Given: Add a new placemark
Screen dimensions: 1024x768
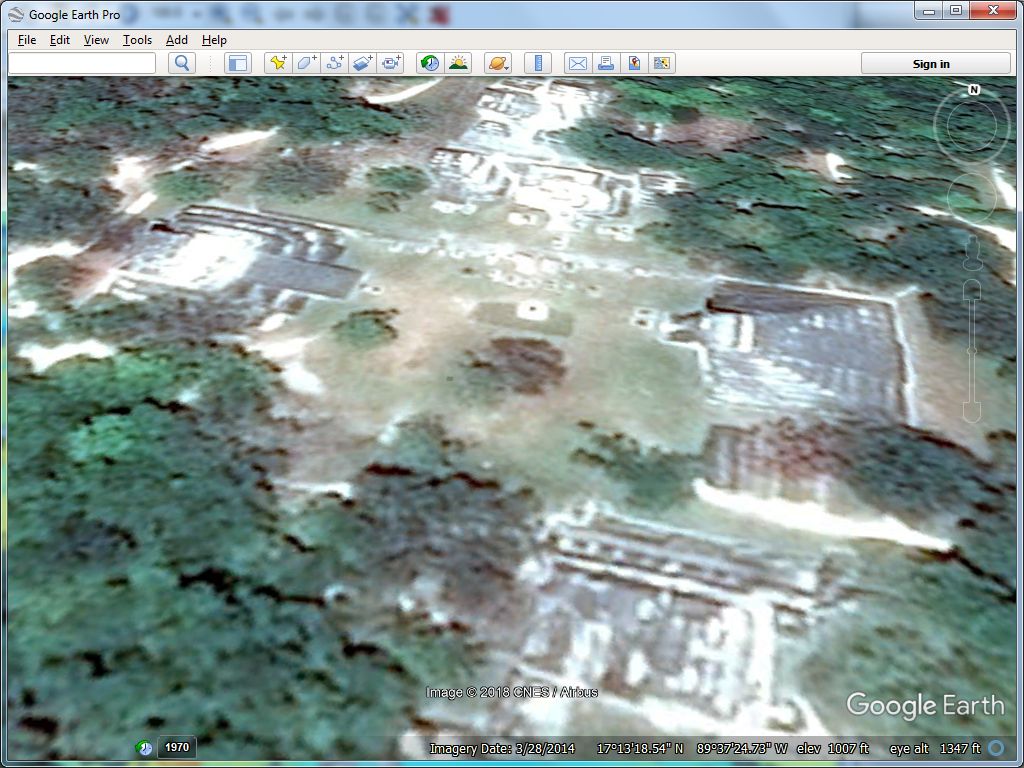Looking at the screenshot, I should tap(278, 63).
